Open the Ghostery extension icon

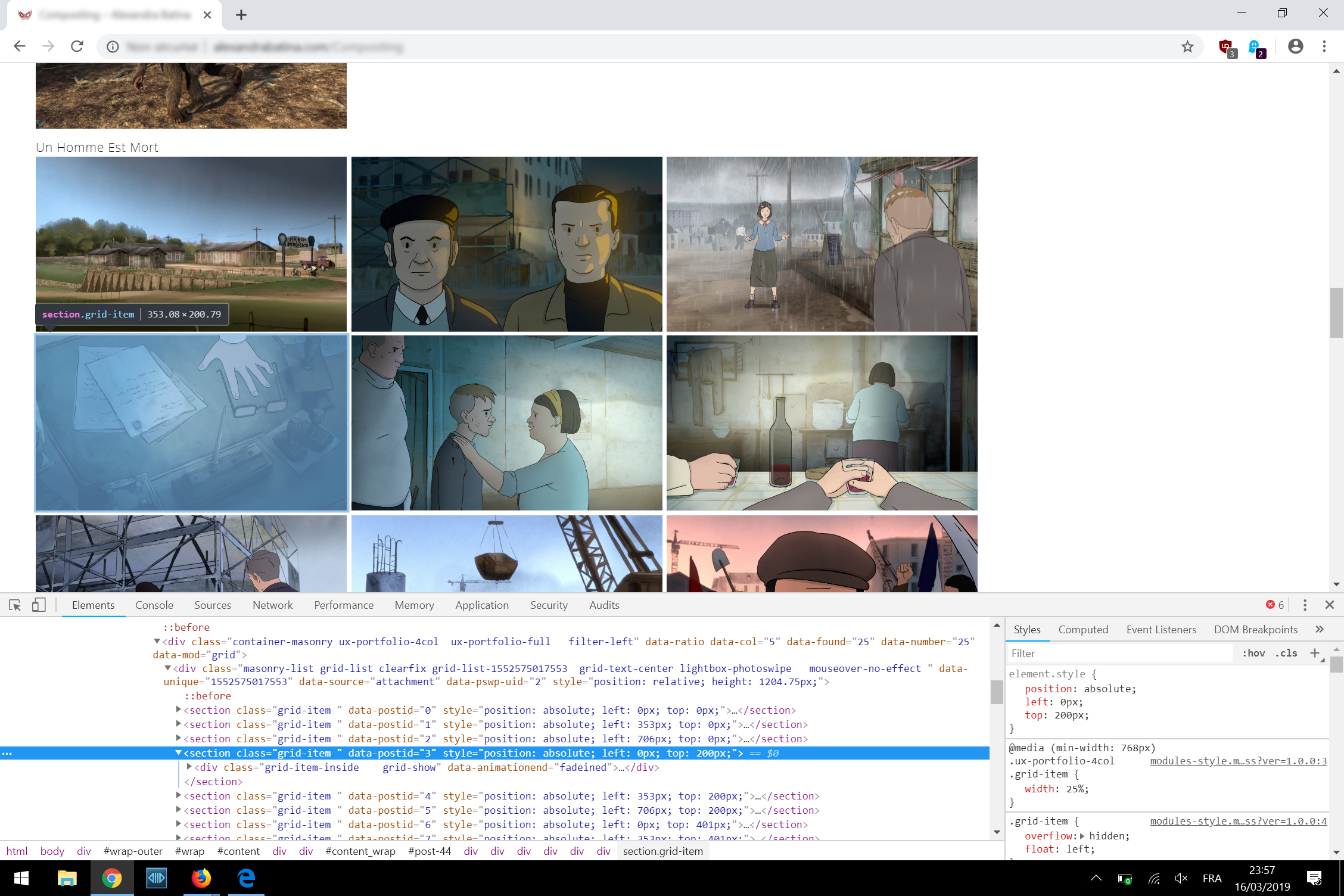(1255, 47)
